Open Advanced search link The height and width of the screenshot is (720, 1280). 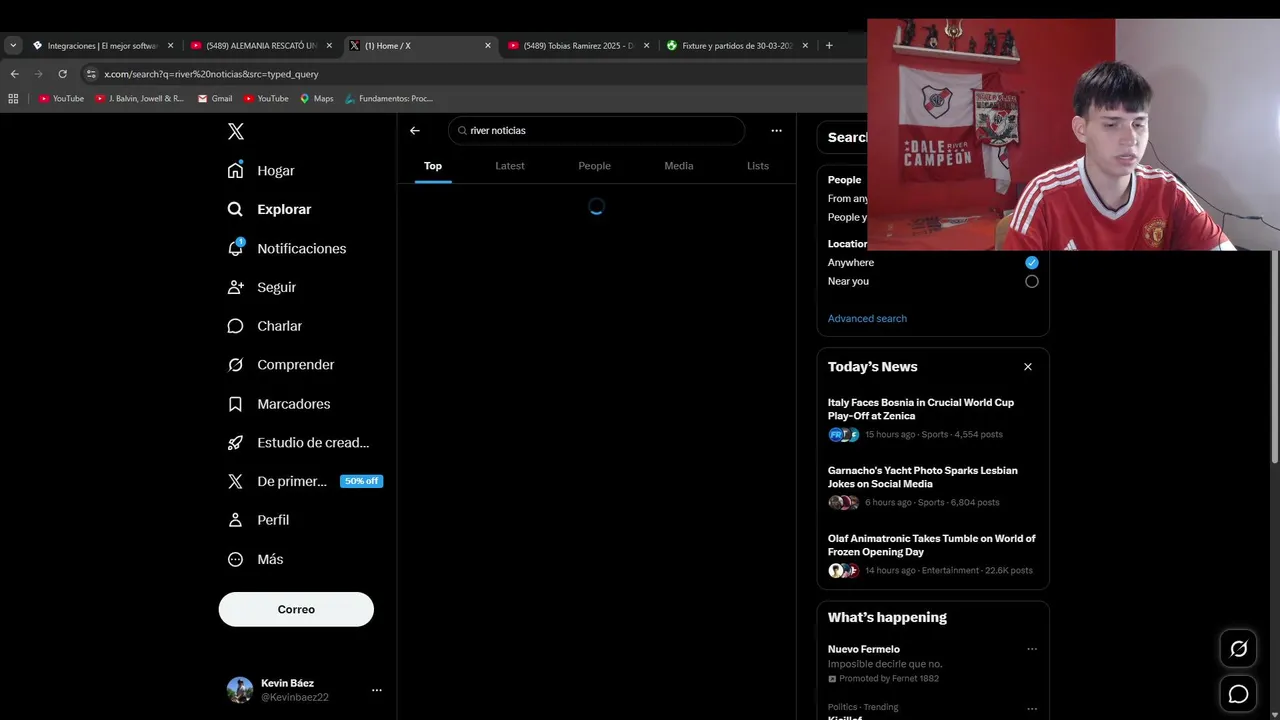[867, 318]
